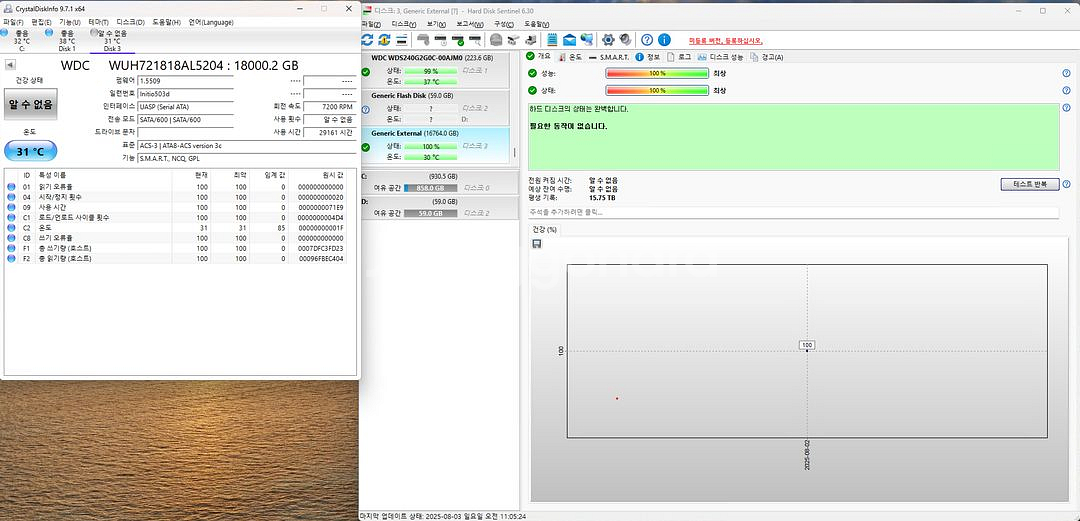
Task: Select Generic Flash Disk in Sentinel list
Action: 435,107
